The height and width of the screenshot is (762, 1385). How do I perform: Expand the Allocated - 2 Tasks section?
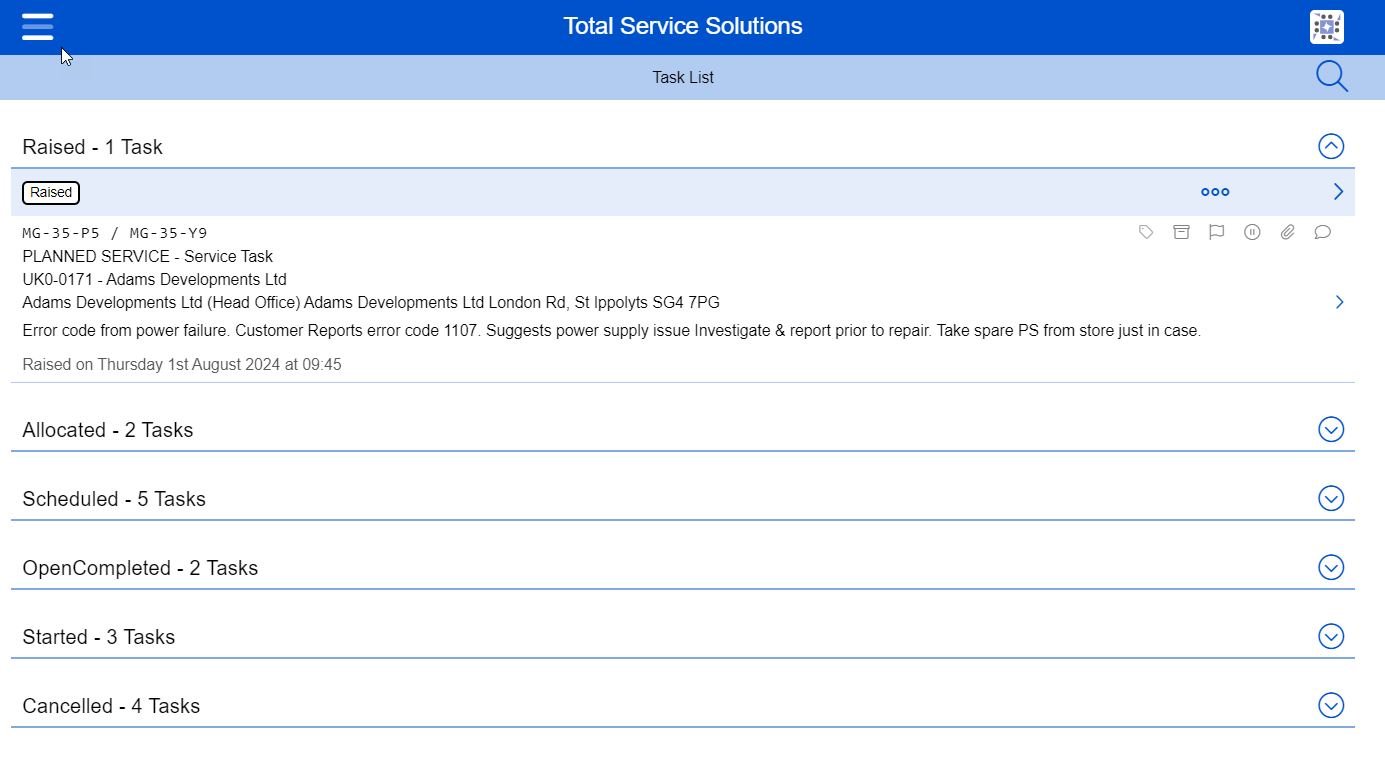click(1331, 430)
